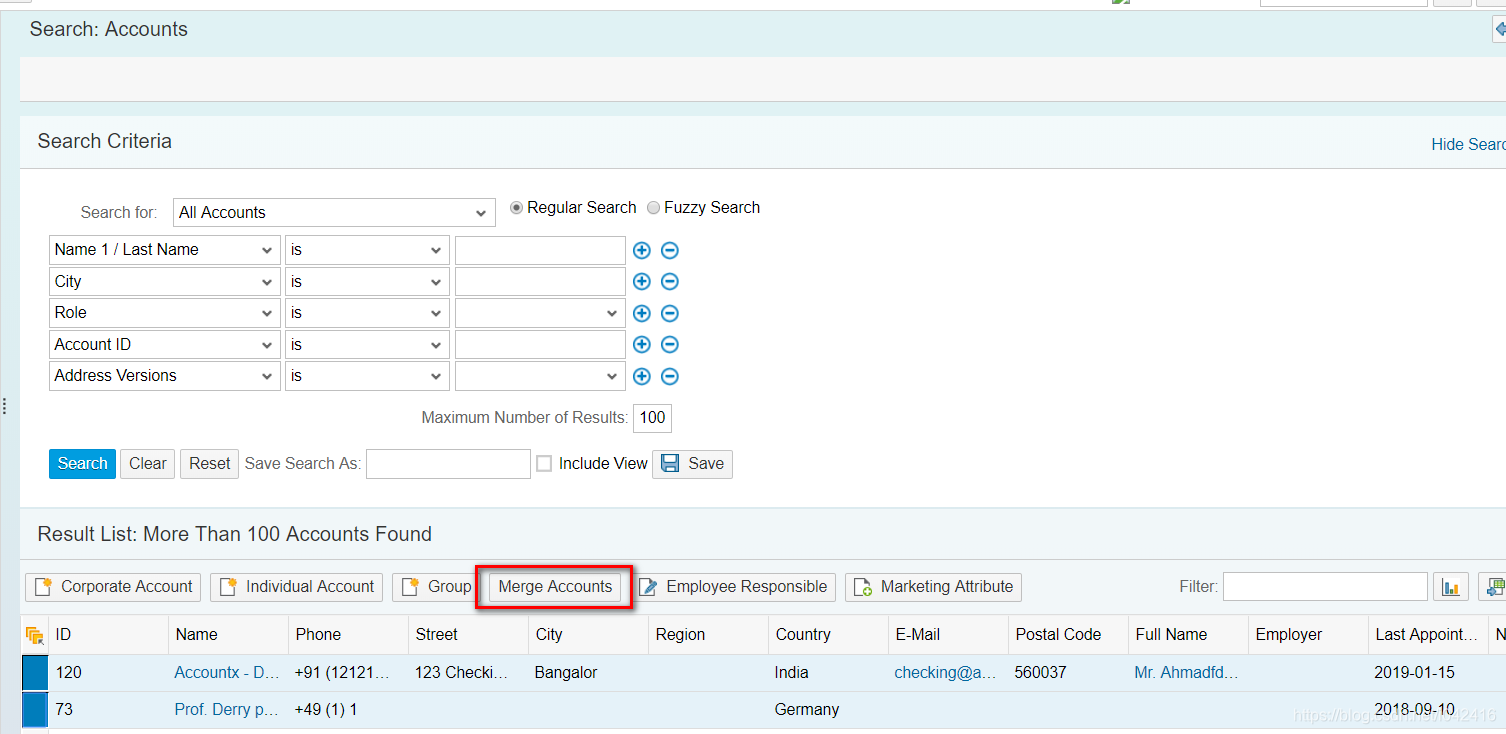Create a new Corporate Account
The image size is (1506, 734).
pos(113,587)
